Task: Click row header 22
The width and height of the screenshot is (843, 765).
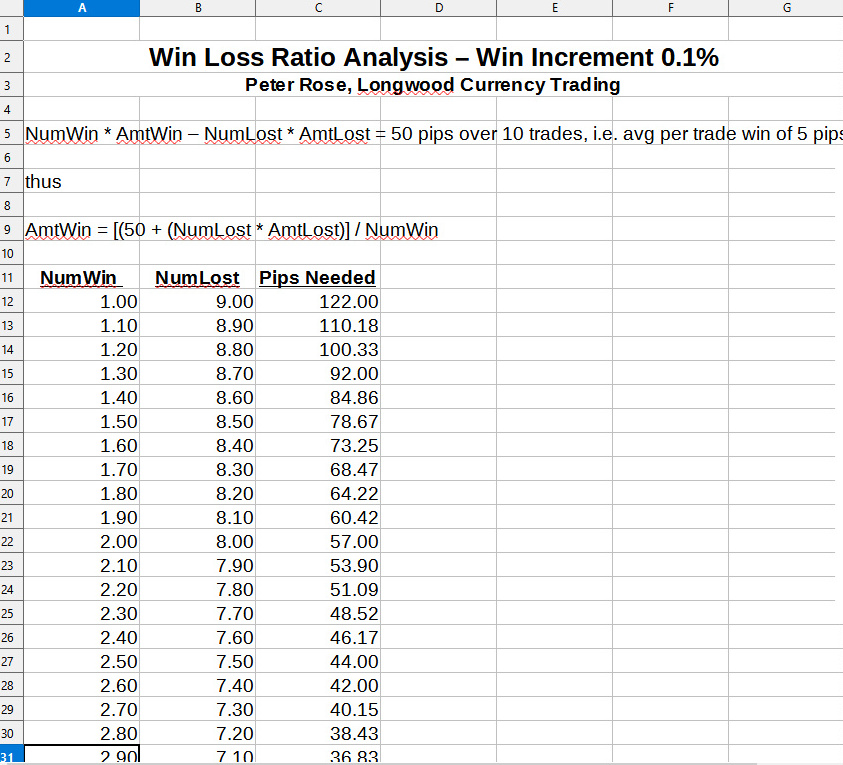Action: pyautogui.click(x=10, y=541)
